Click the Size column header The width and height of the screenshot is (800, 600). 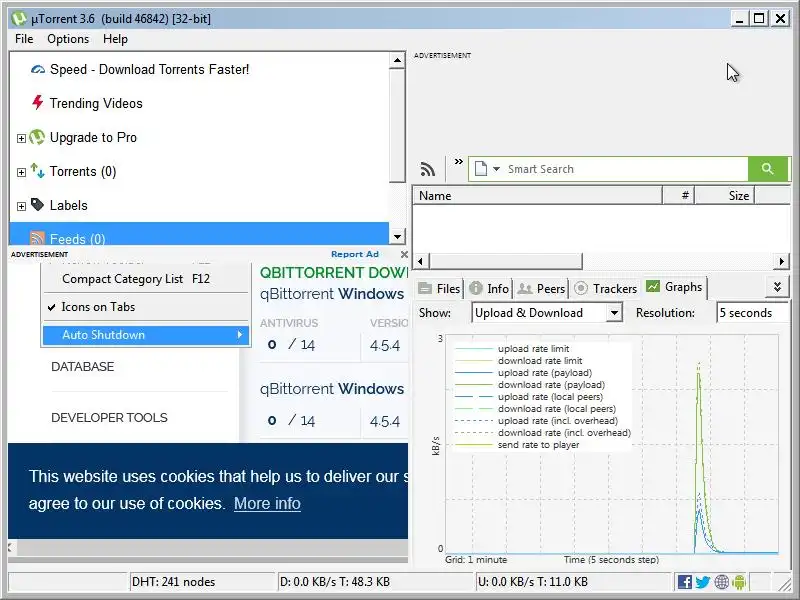pyautogui.click(x=724, y=195)
